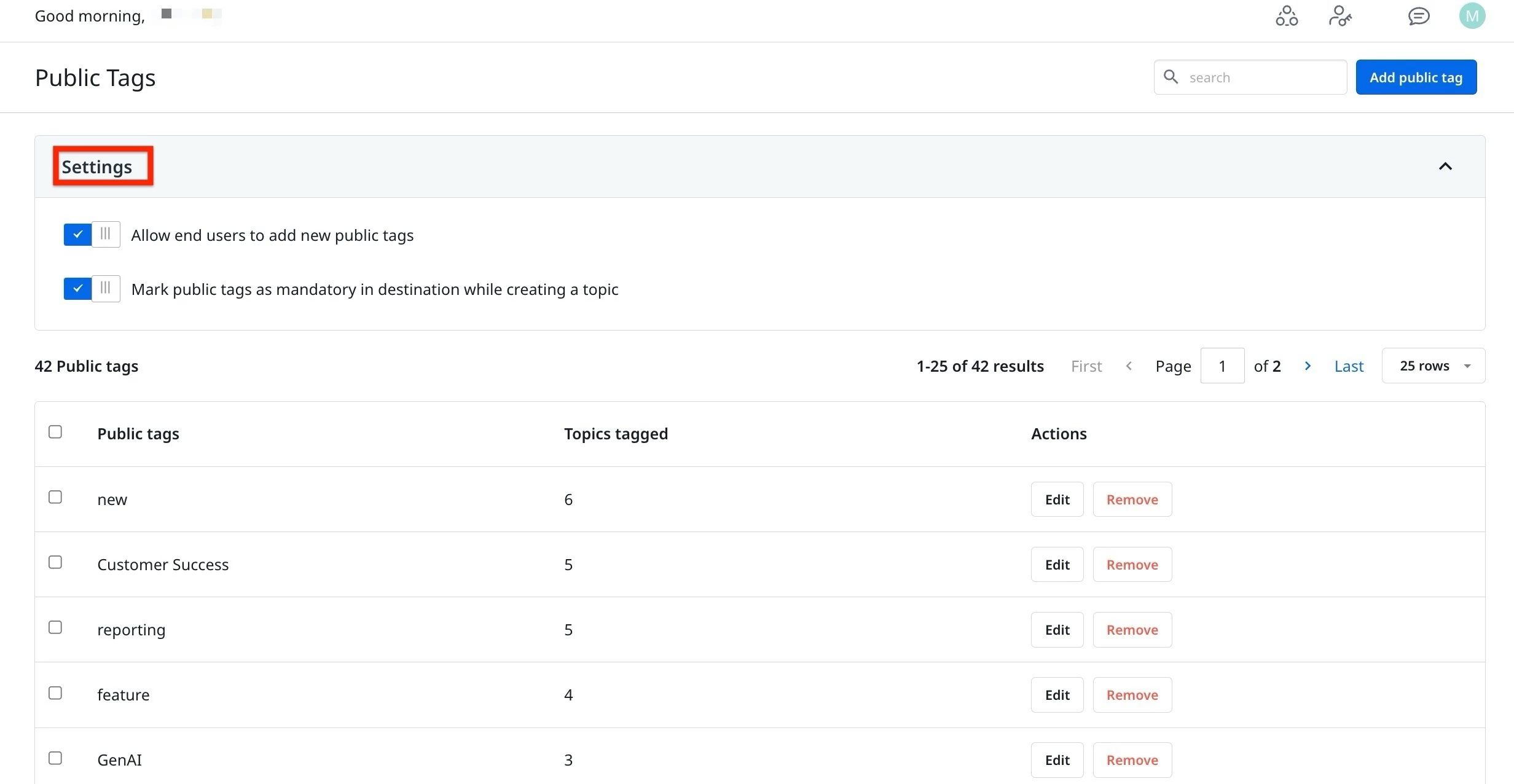Open the chat messages icon

[x=1418, y=16]
